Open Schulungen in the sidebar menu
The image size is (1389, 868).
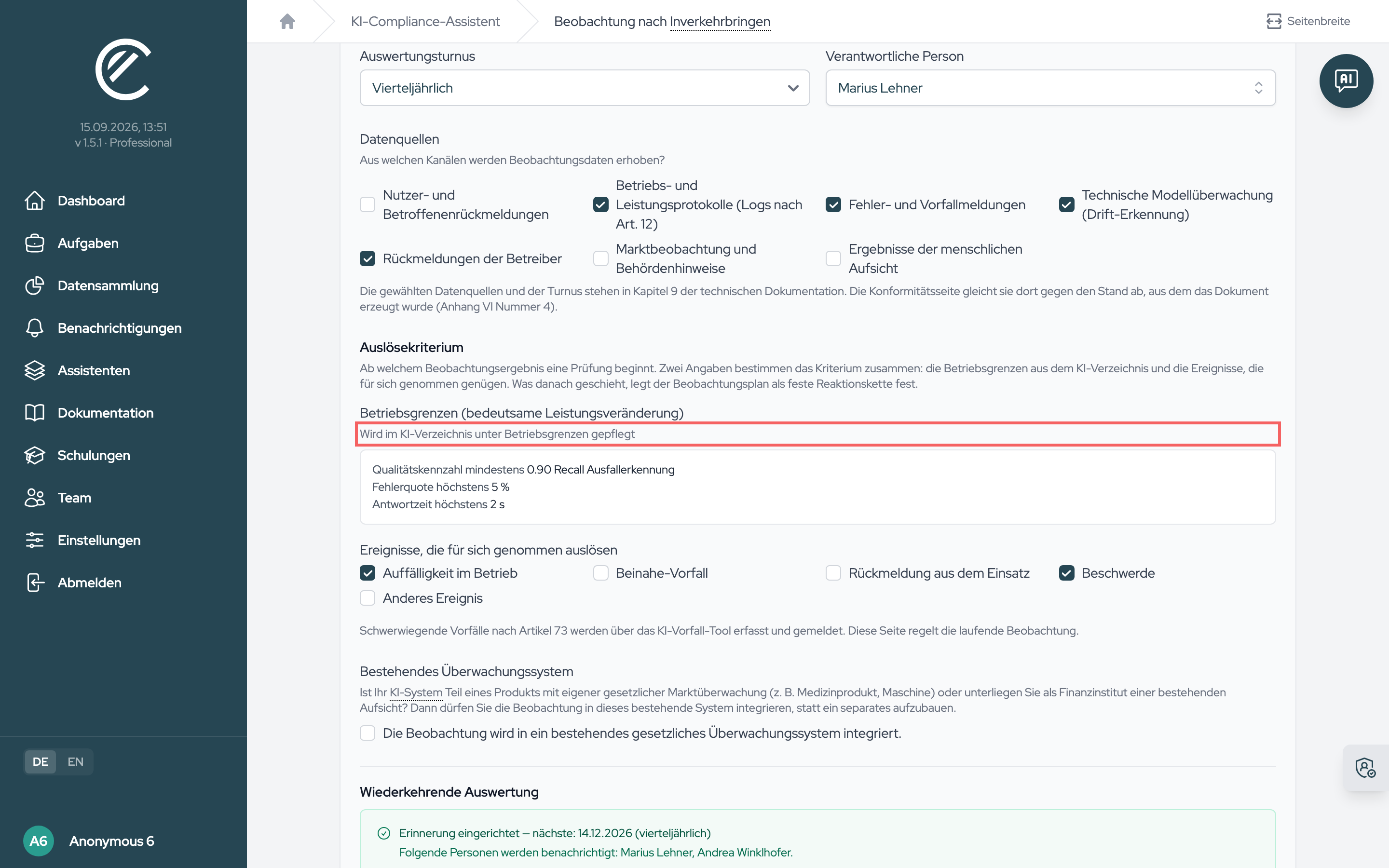[x=94, y=455]
